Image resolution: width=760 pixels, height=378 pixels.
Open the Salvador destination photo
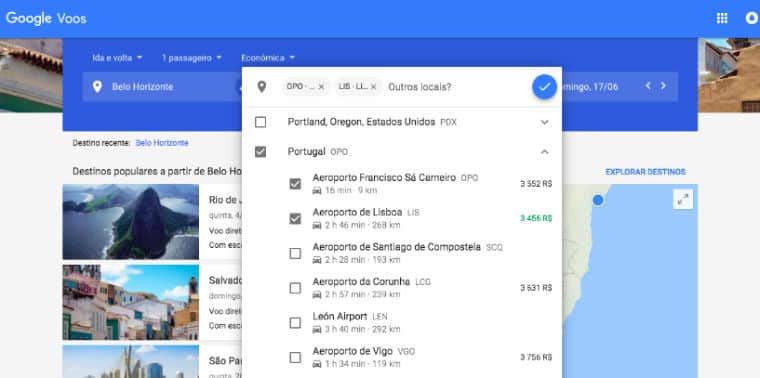point(131,302)
